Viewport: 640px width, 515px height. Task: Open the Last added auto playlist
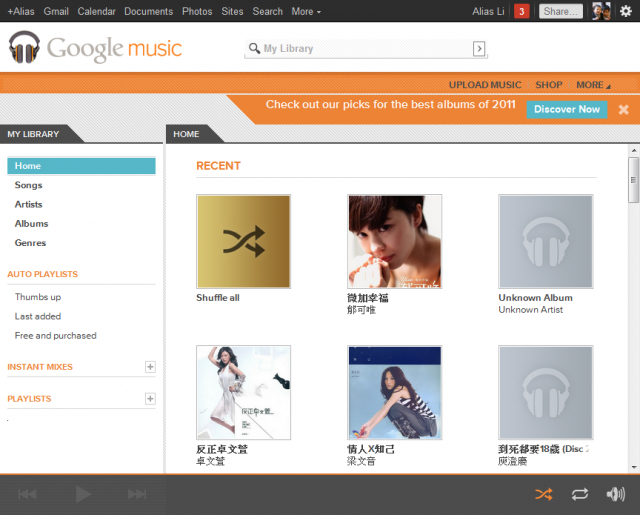point(38,316)
